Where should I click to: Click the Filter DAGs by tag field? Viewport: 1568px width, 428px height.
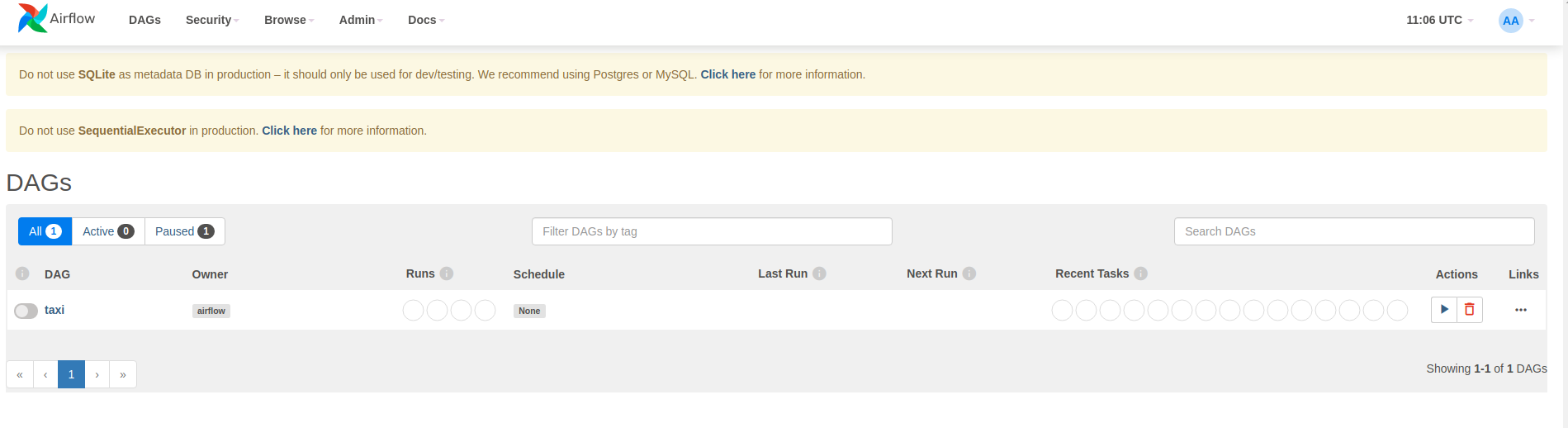pos(711,231)
